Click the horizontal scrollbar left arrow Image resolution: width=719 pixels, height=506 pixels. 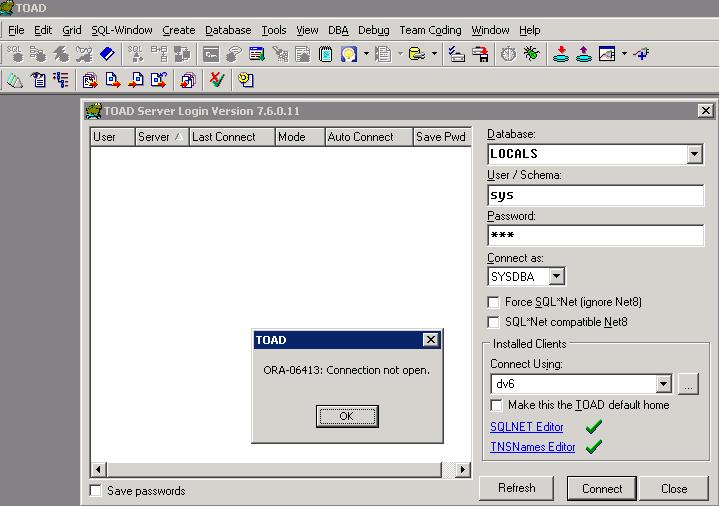pyautogui.click(x=99, y=469)
